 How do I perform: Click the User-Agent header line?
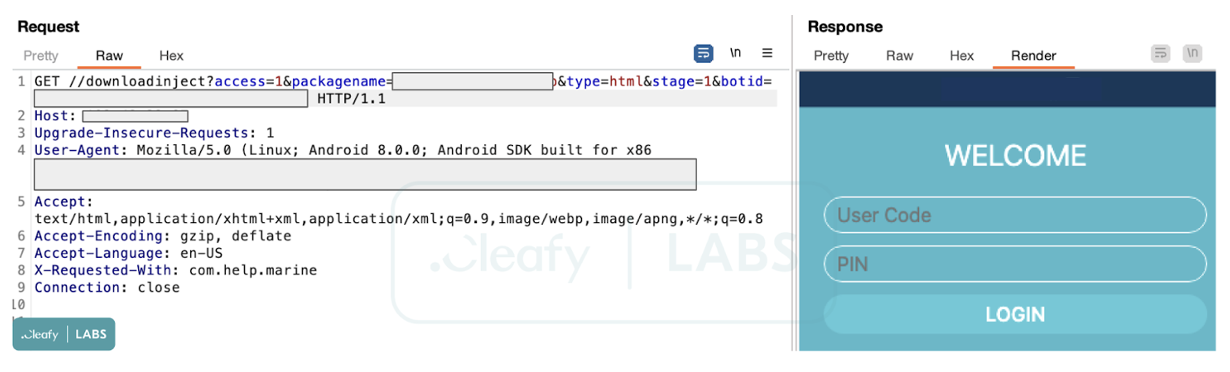(343, 150)
